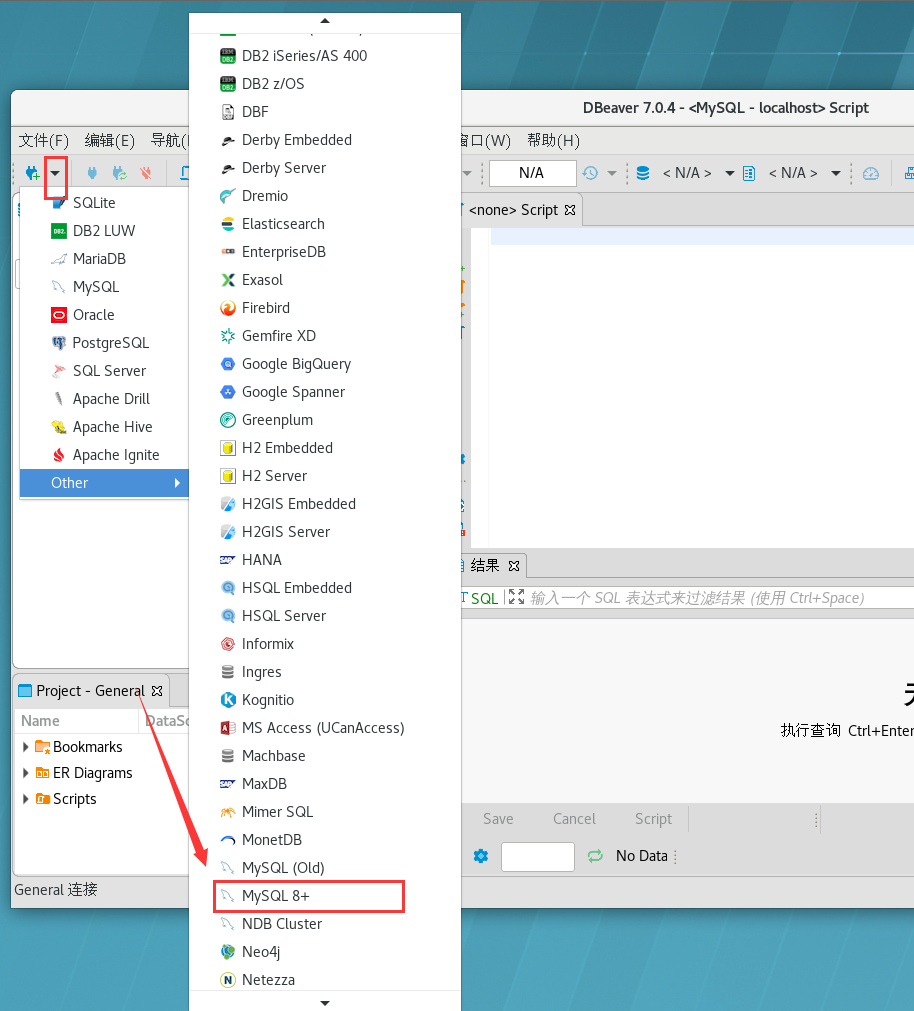Select EnterpriseDB driver
Viewport: 914px width, 1011px height.
click(x=325, y=252)
